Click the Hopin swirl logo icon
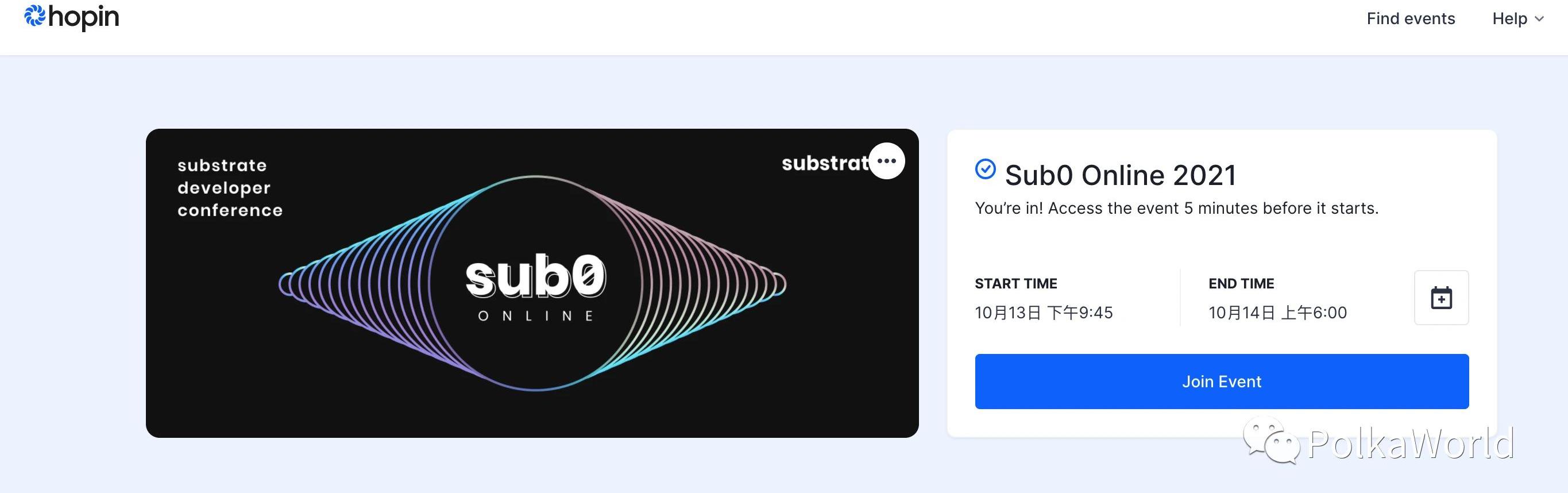 tap(34, 17)
